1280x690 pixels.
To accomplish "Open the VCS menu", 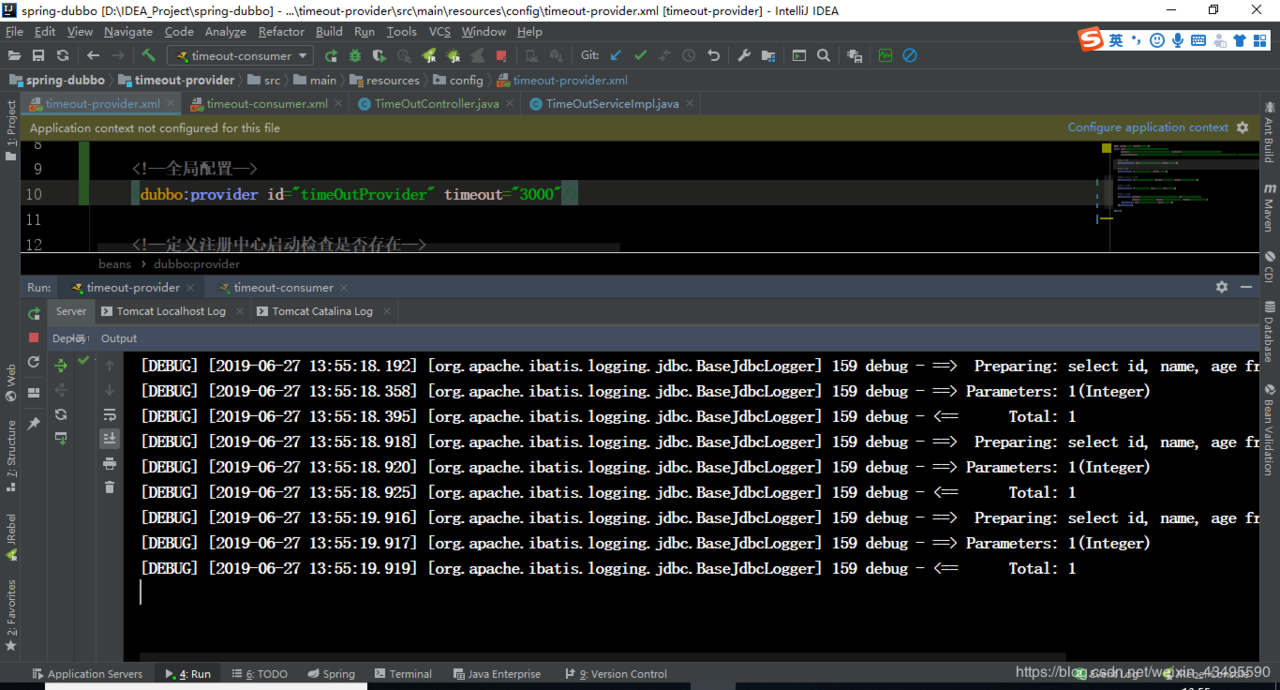I will (440, 32).
